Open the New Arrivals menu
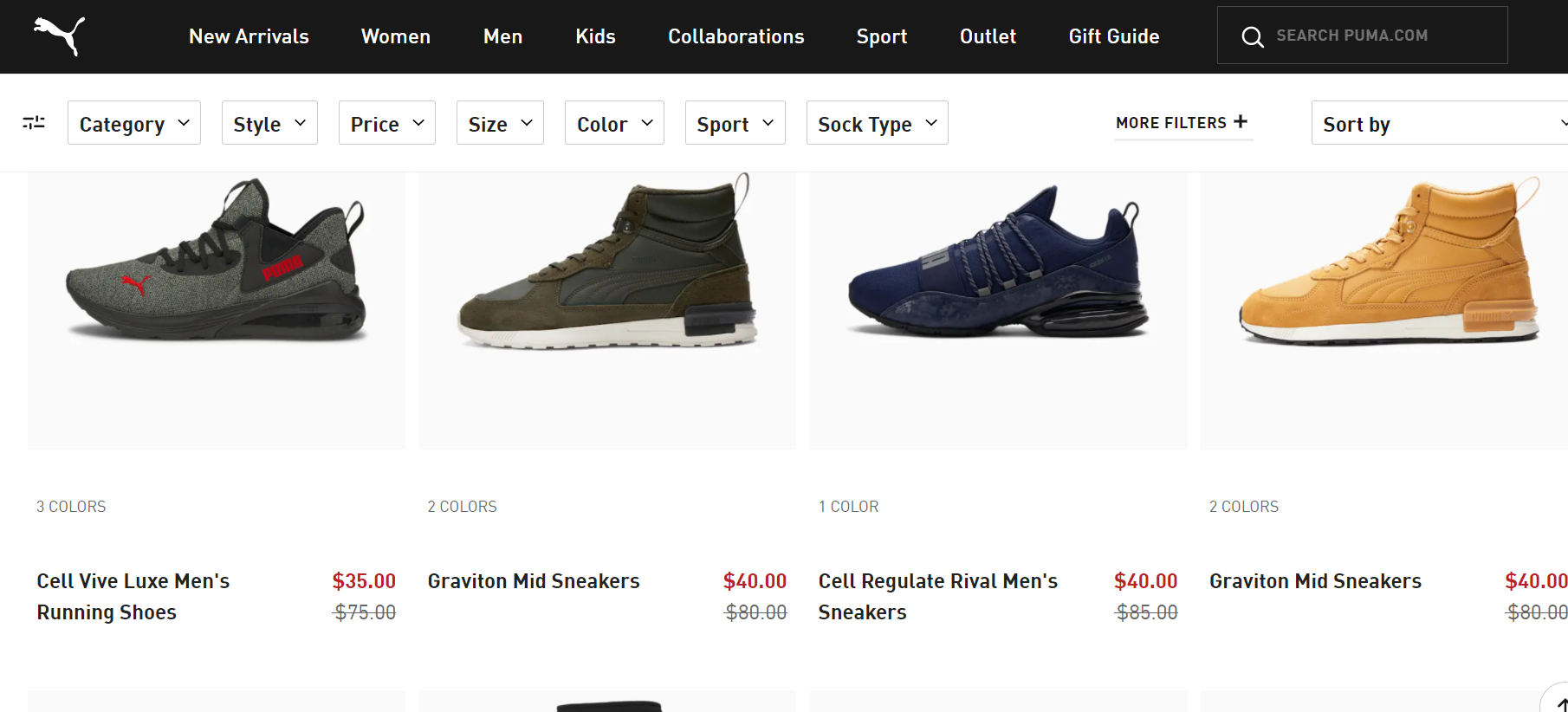 [x=249, y=36]
